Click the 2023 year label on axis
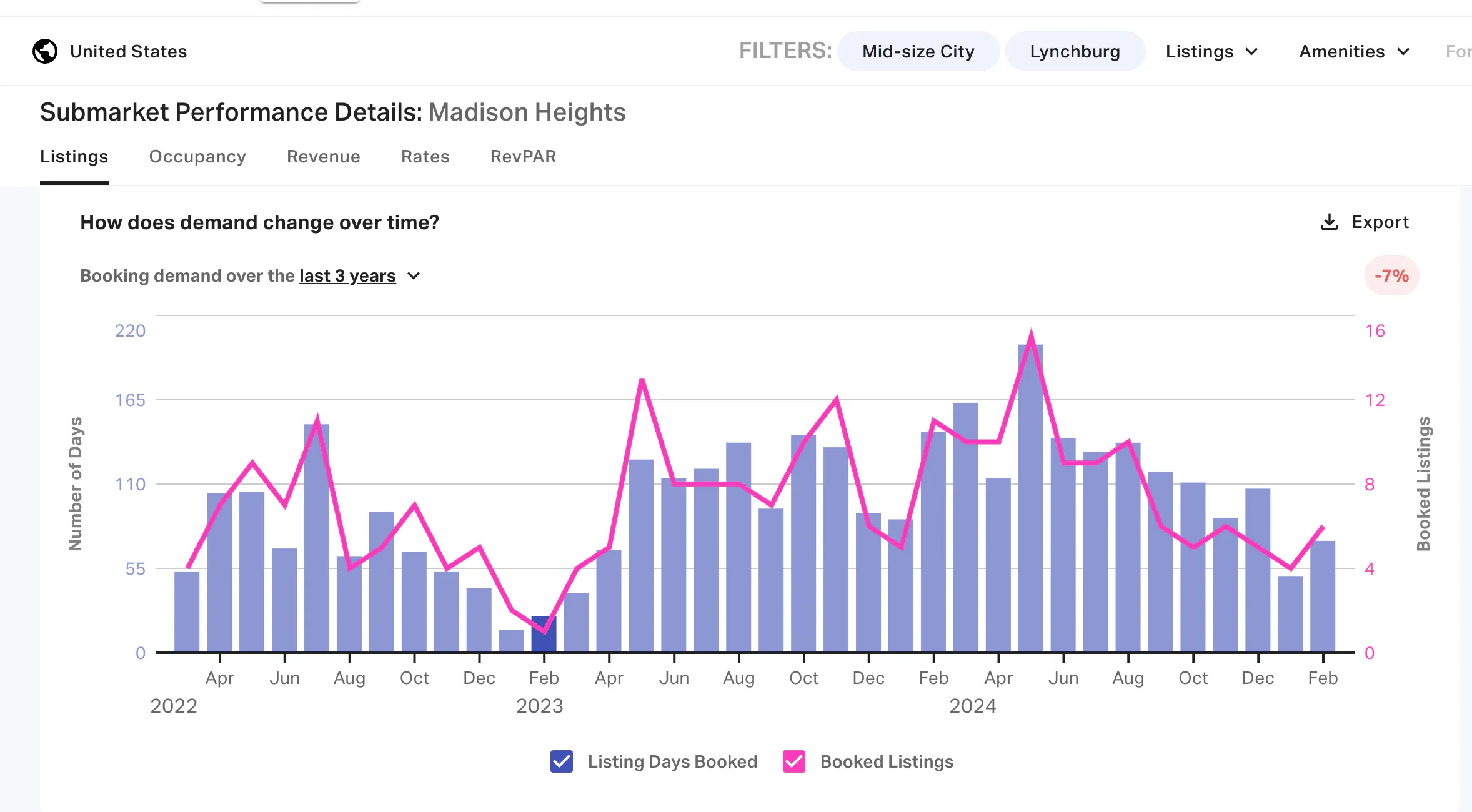Viewport: 1472px width, 812px height. coord(539,706)
